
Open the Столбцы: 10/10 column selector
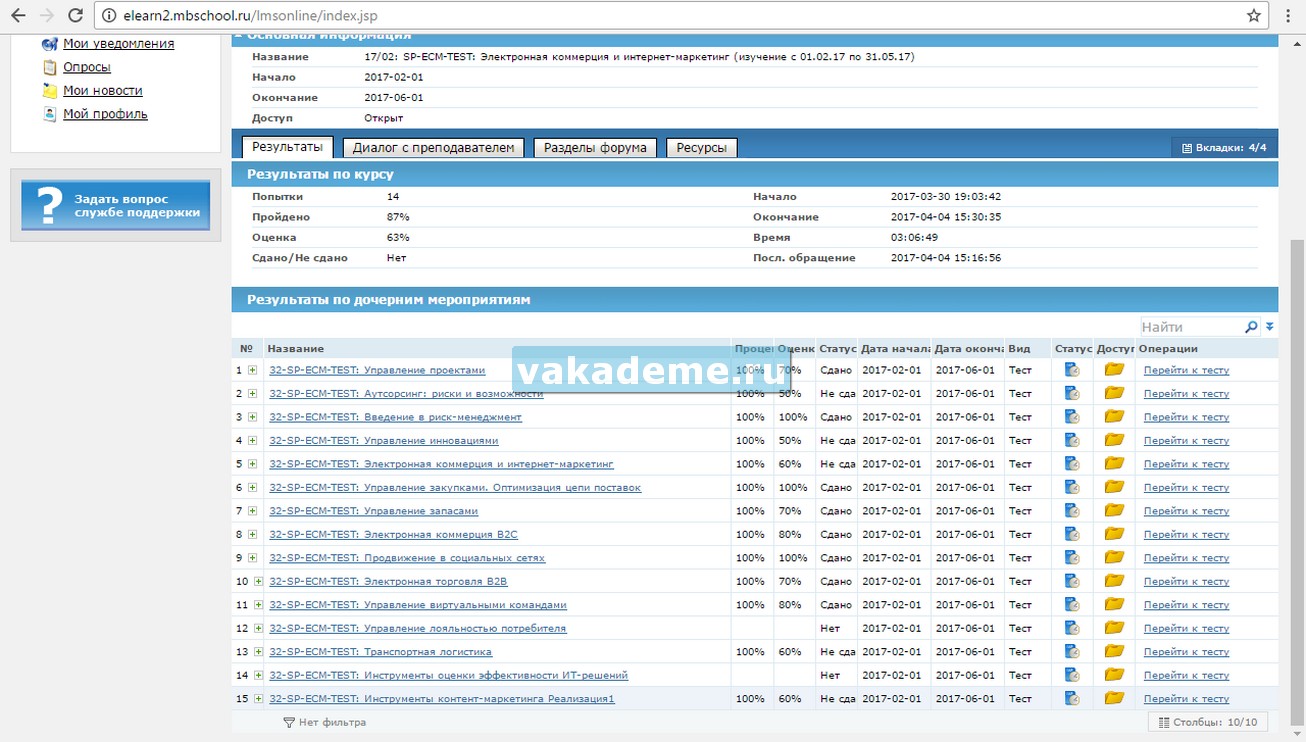pos(1208,722)
